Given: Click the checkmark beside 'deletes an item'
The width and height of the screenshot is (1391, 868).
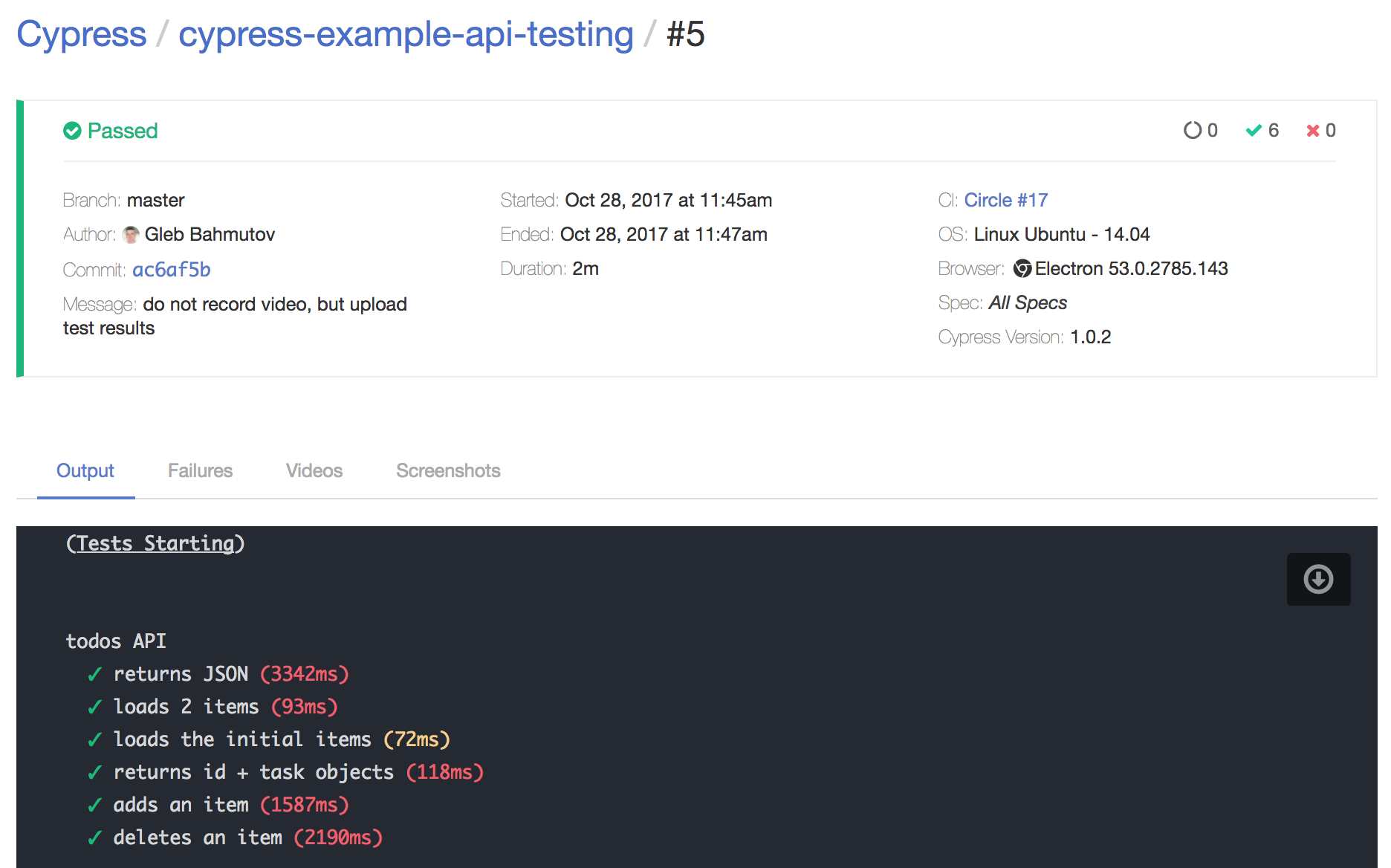Looking at the screenshot, I should pos(94,838).
